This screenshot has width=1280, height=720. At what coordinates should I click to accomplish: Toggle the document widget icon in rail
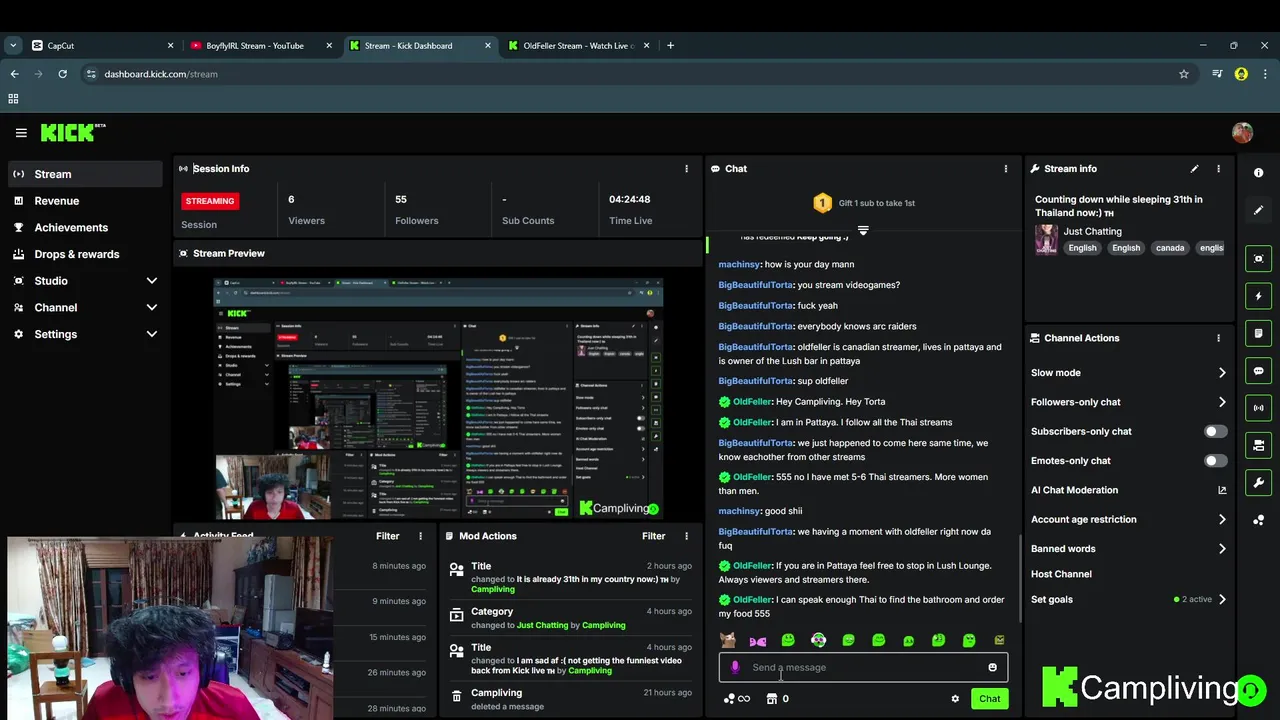(x=1258, y=333)
